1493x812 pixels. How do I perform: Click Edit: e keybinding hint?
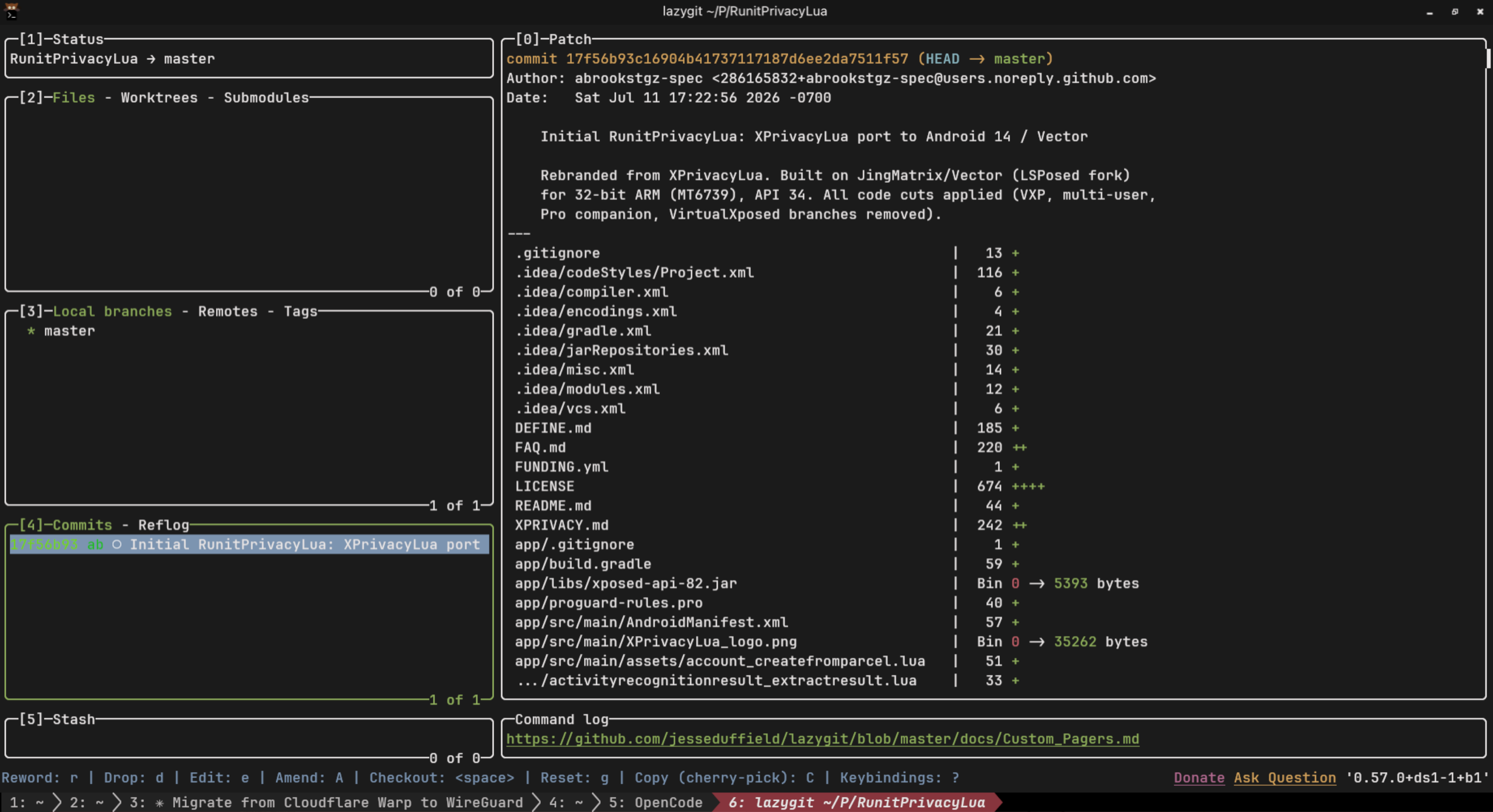coord(219,778)
